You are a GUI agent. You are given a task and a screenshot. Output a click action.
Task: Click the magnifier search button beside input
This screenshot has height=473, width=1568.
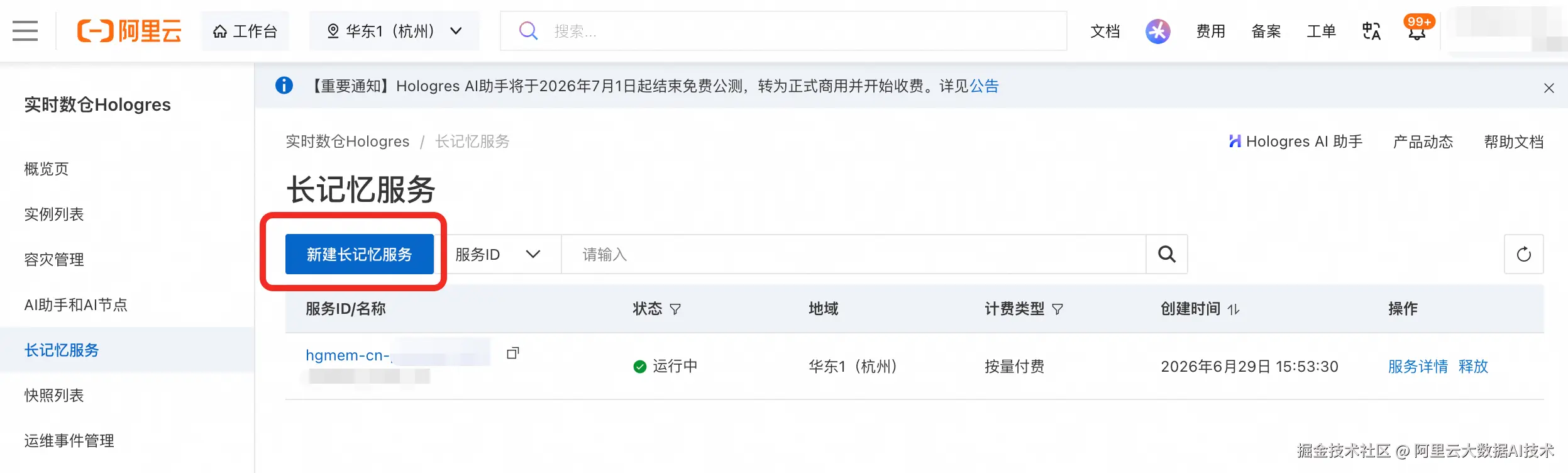coord(1167,254)
